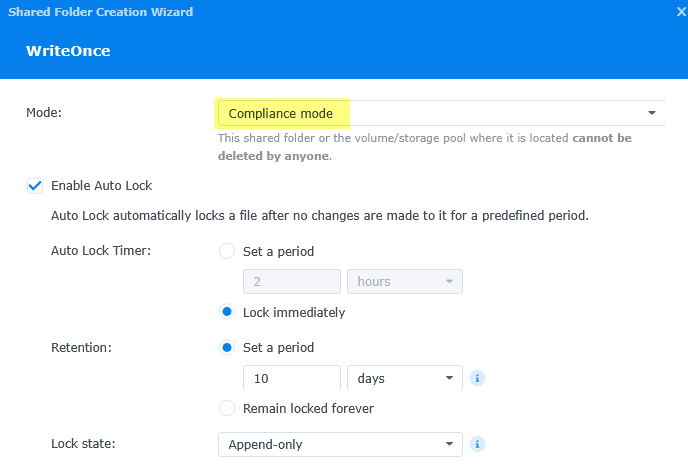688x465 pixels.
Task: Click the Auto Lock description text
Action: [x=334, y=216]
